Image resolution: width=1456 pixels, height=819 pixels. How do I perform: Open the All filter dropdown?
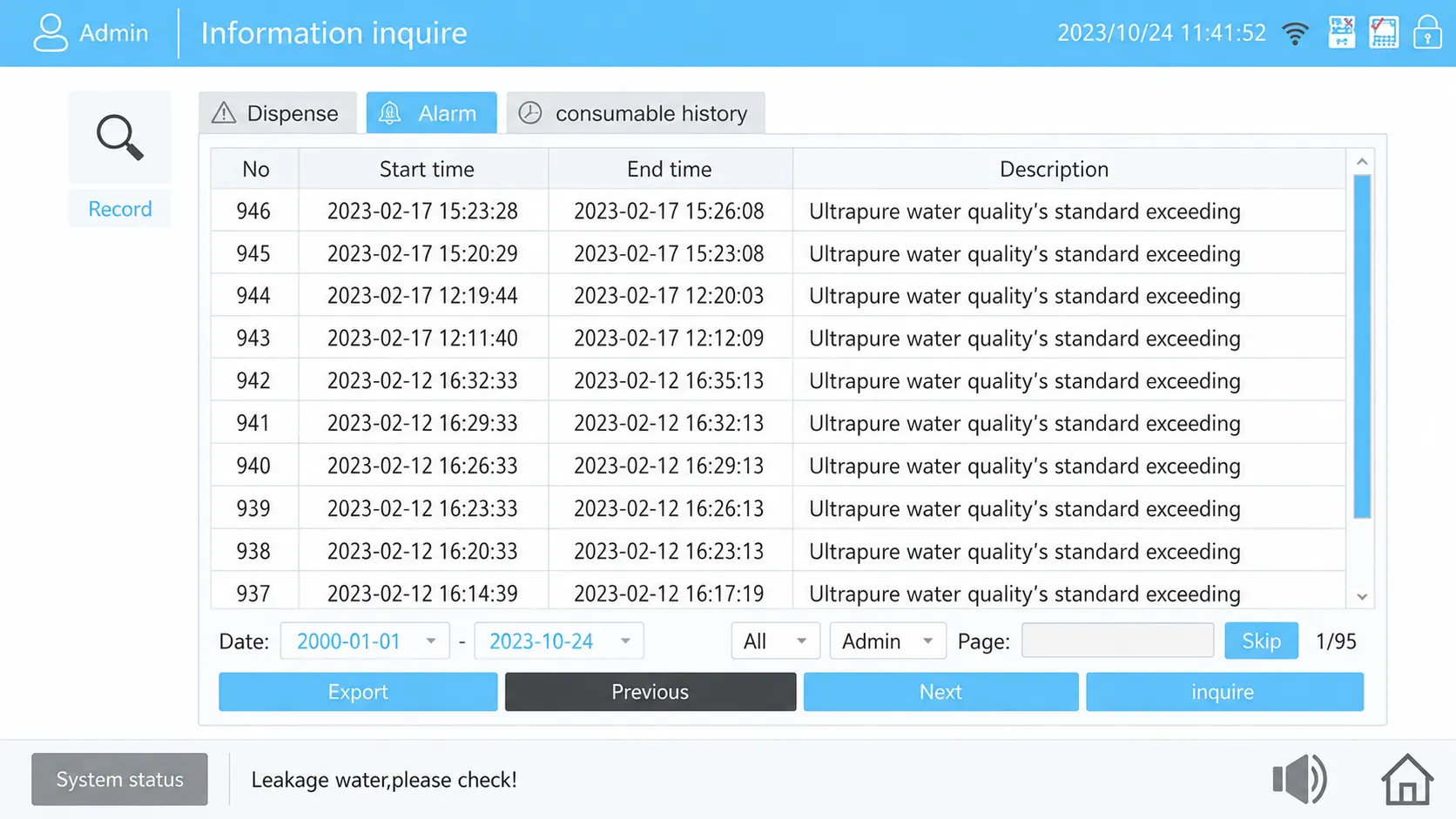click(775, 641)
